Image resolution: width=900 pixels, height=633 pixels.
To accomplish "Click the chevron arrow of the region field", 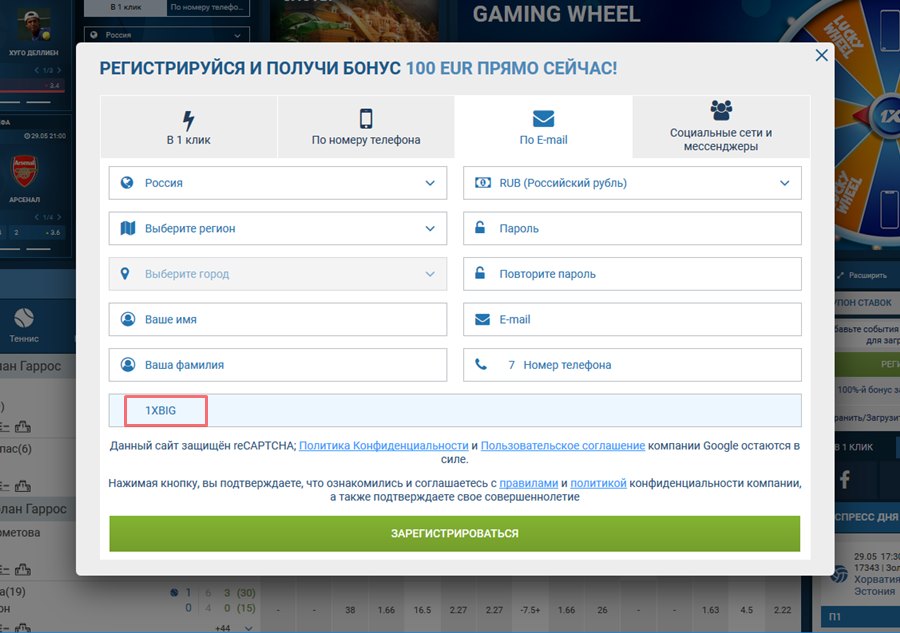I will [430, 228].
